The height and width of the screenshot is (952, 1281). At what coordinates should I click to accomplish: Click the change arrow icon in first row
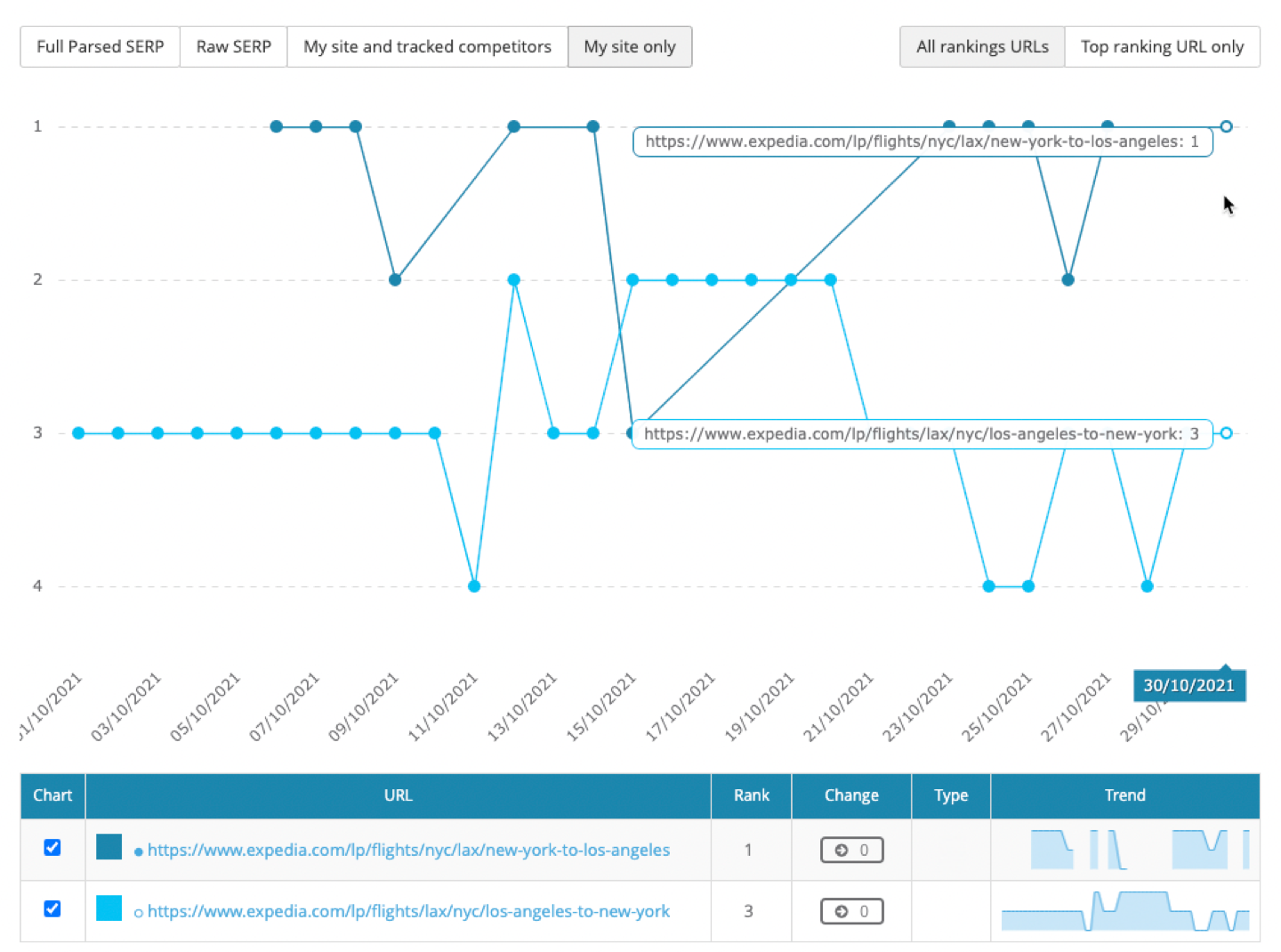click(x=842, y=851)
